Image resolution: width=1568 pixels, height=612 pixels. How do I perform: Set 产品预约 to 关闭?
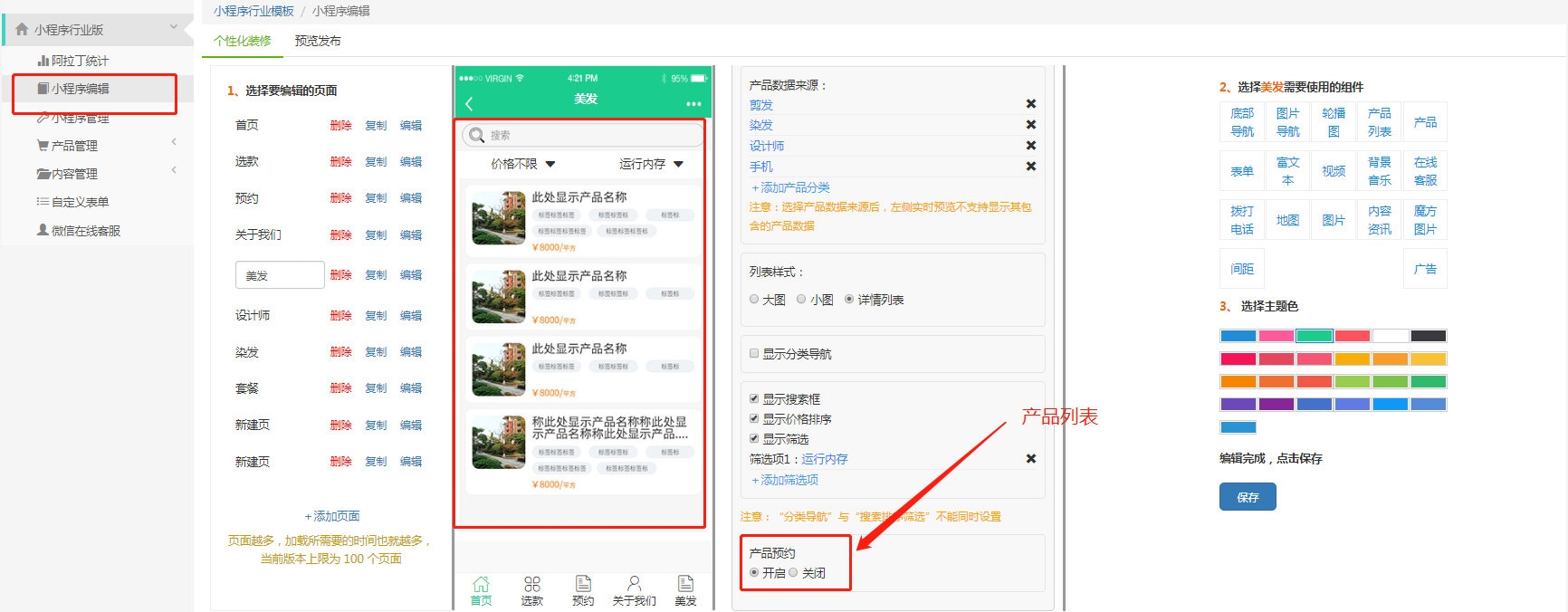point(793,573)
